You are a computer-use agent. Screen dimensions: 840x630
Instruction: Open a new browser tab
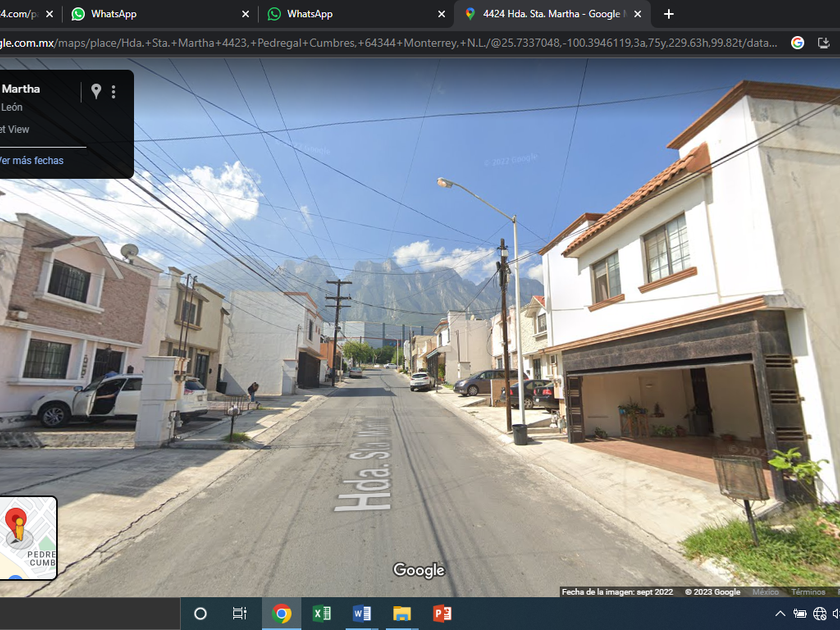669,14
